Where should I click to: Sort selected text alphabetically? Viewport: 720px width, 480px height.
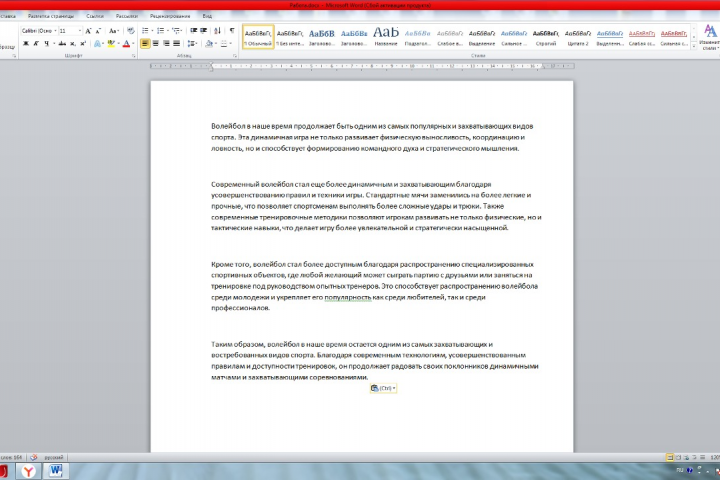coord(217,31)
